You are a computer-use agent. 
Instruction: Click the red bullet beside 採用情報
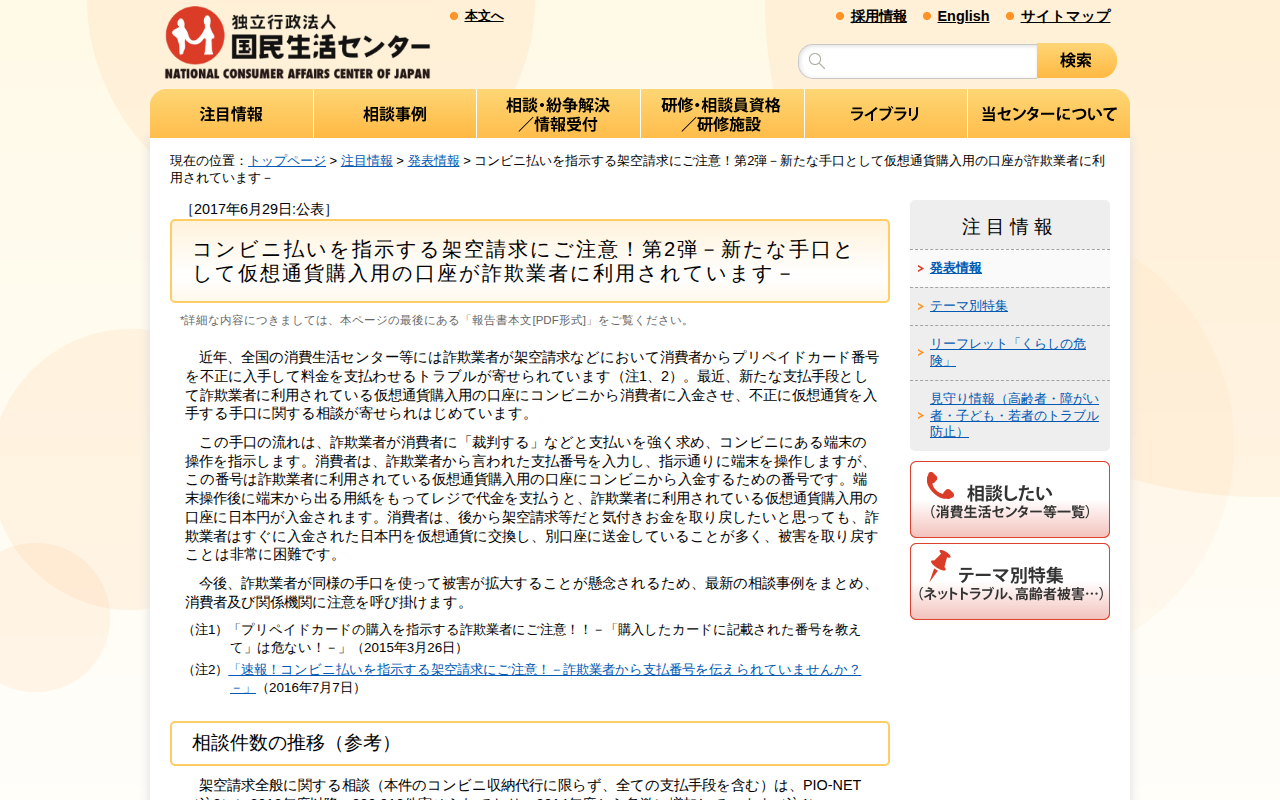click(837, 16)
